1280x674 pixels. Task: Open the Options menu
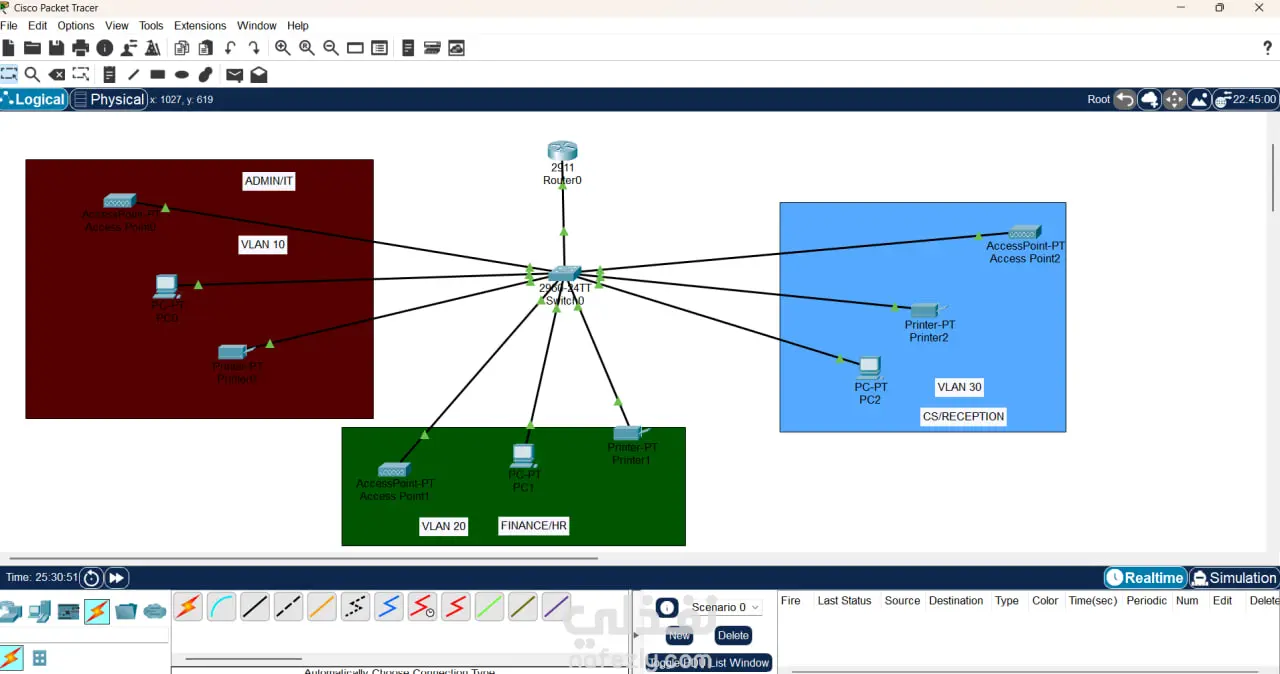[x=76, y=25]
